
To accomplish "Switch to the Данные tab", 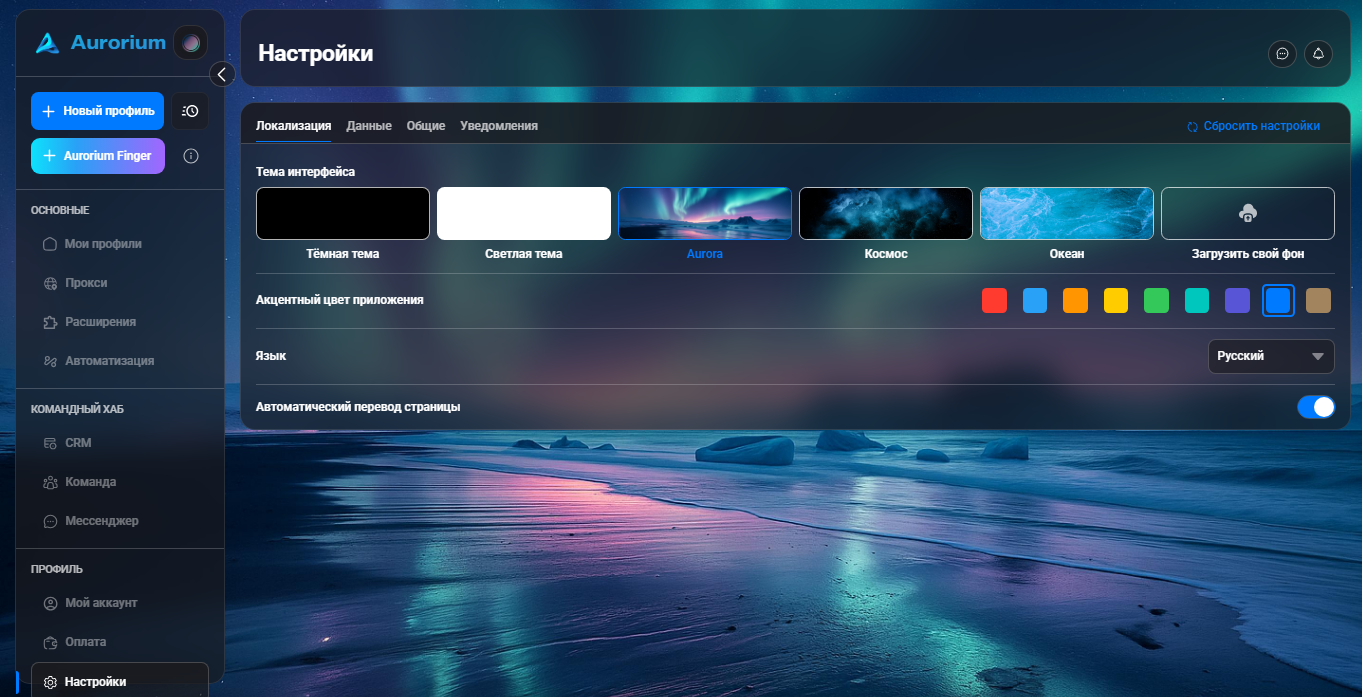I will click(x=369, y=126).
